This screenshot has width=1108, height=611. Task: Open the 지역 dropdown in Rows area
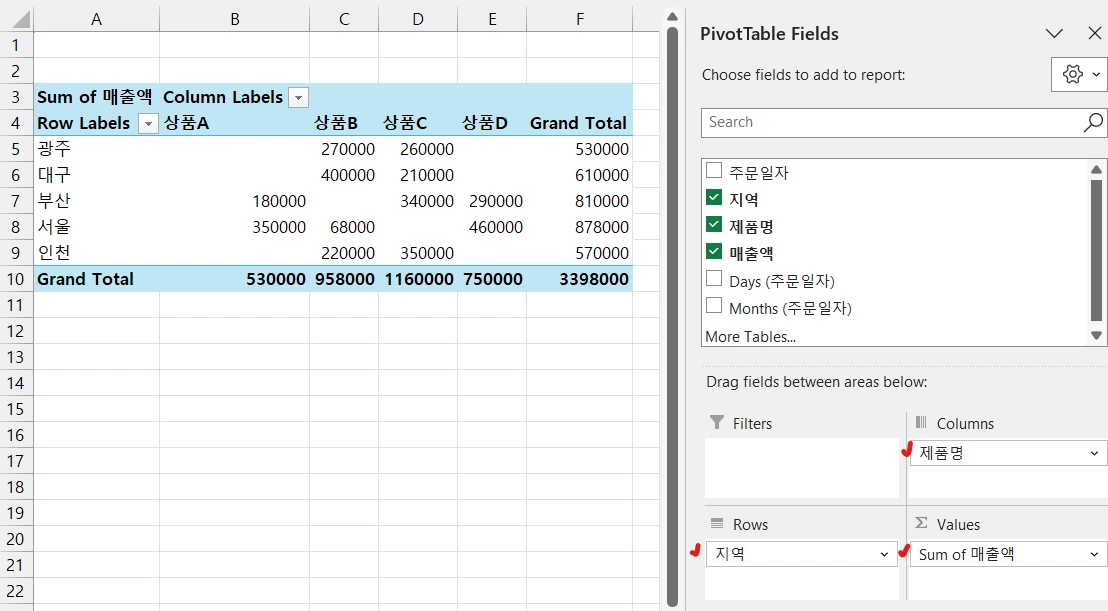point(884,554)
